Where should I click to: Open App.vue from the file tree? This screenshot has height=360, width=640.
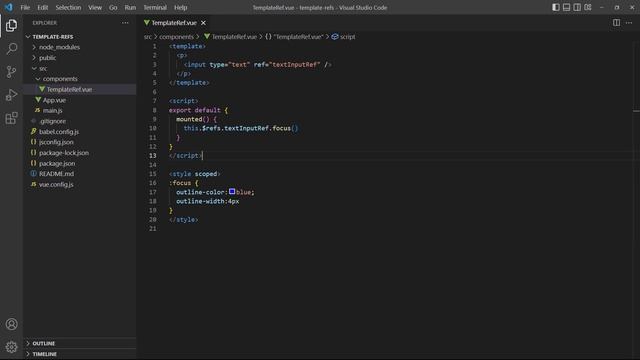(x=80, y=100)
